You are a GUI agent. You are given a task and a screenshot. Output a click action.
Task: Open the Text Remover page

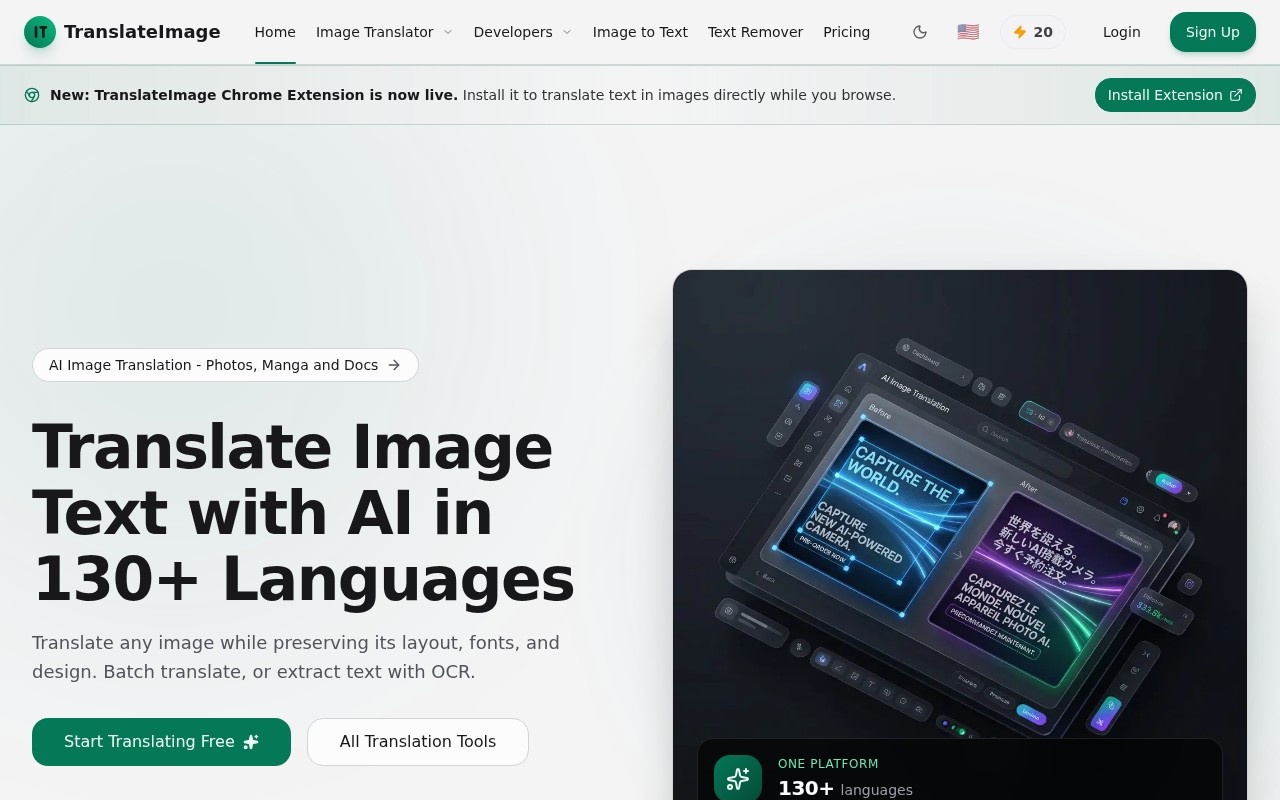click(755, 32)
